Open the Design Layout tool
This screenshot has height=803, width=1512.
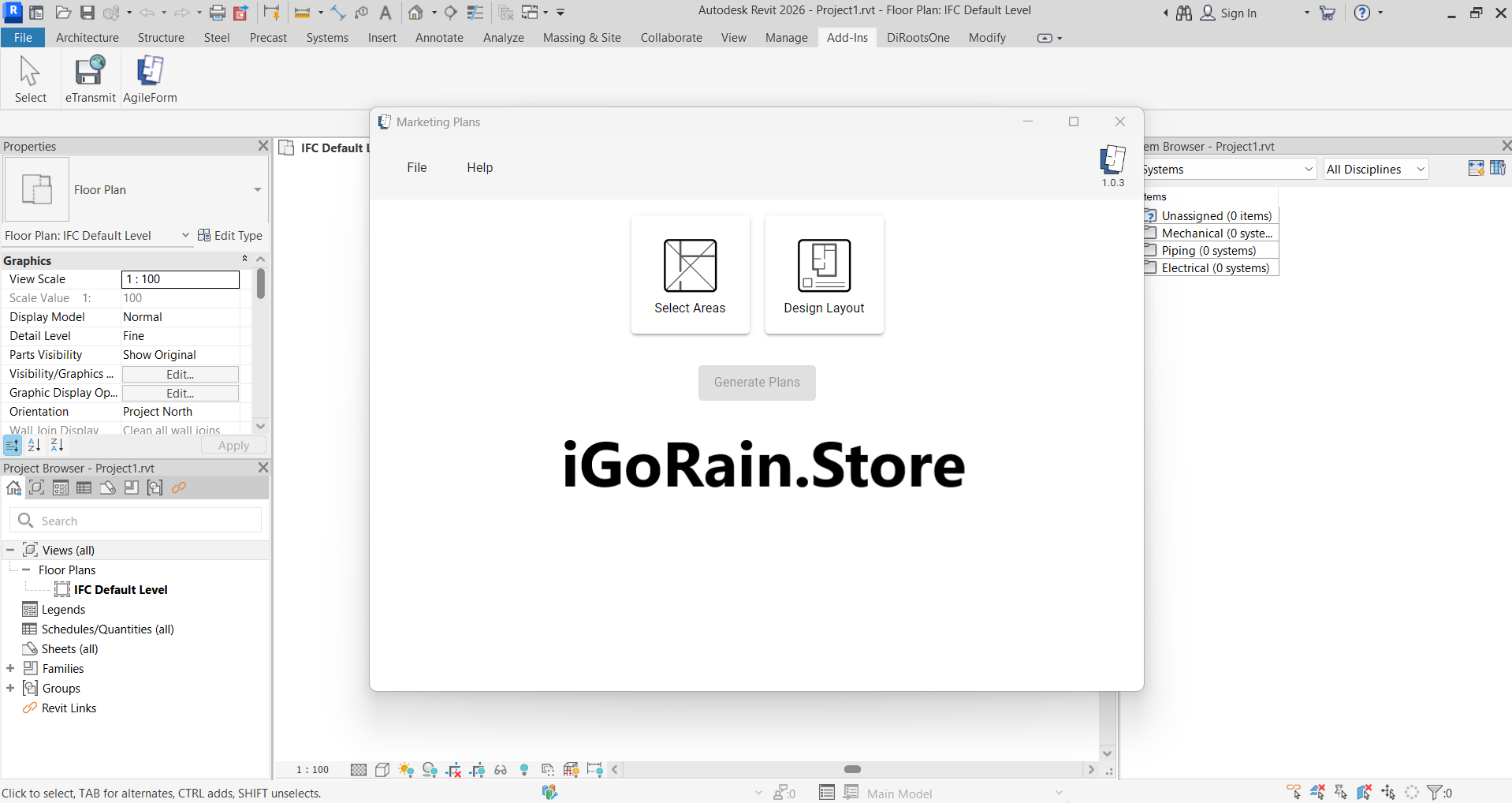point(824,275)
